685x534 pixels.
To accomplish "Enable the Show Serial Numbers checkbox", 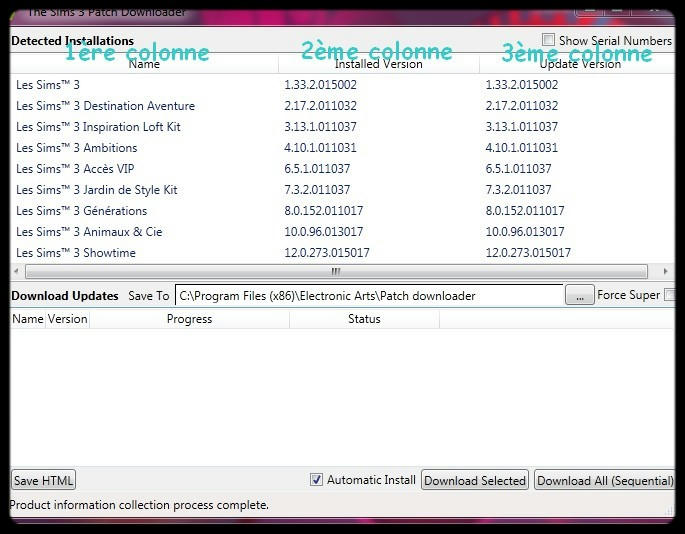I will pyautogui.click(x=548, y=40).
